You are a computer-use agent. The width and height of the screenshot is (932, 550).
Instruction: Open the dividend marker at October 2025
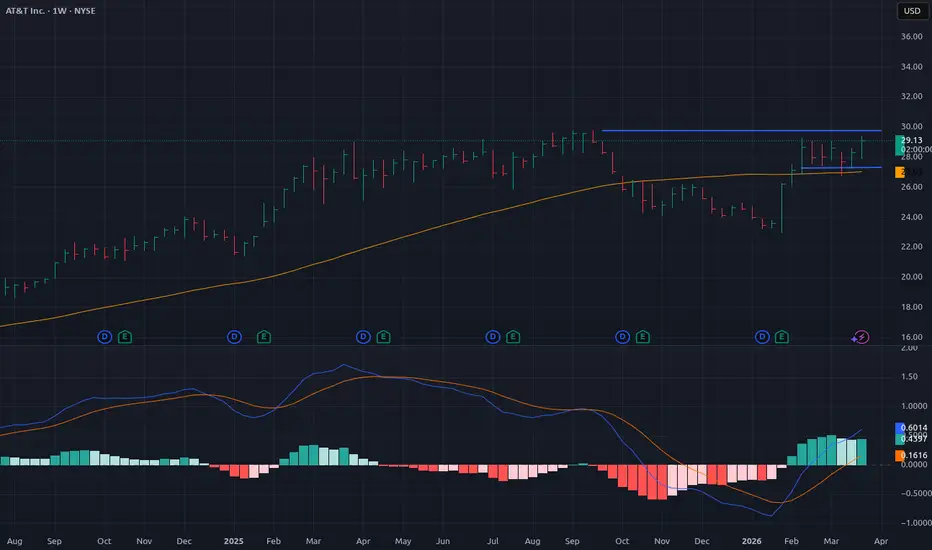coord(622,337)
